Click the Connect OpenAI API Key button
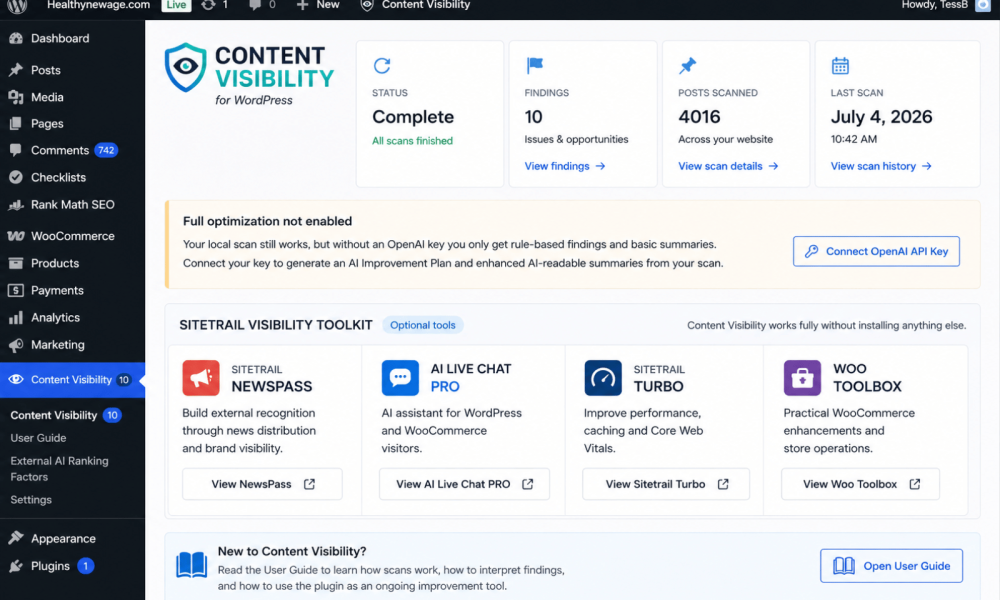 pos(876,251)
